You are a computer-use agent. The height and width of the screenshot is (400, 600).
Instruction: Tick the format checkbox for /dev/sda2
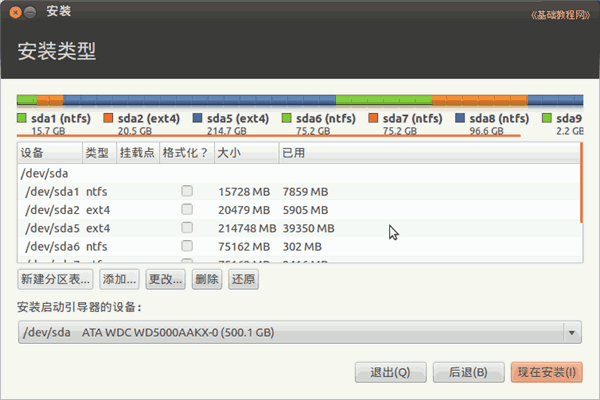point(187,209)
